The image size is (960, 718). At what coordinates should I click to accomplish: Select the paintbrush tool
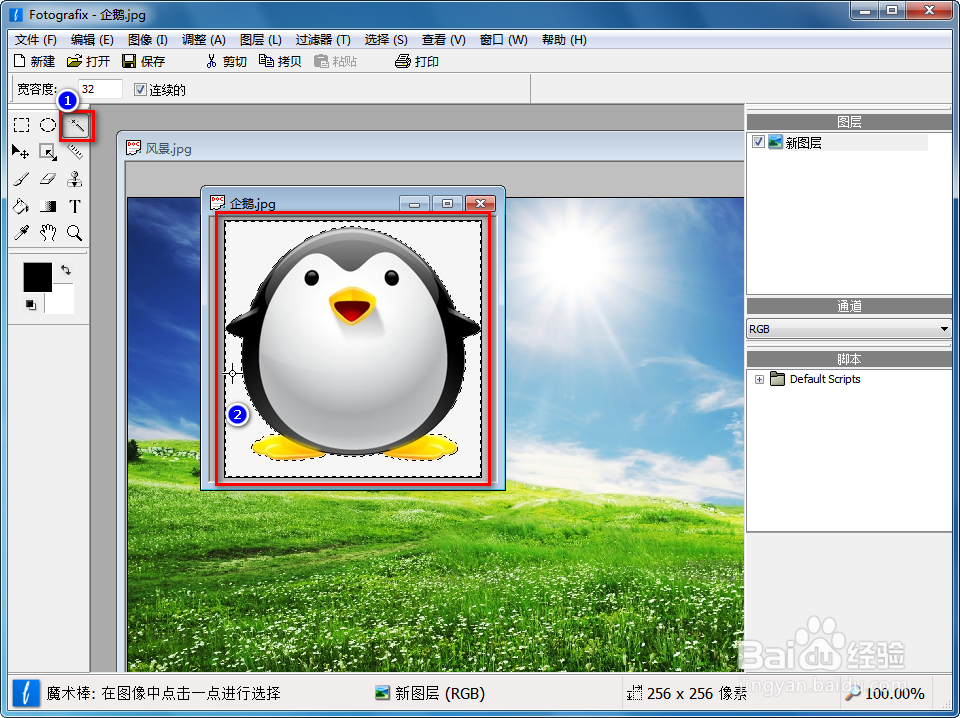coord(21,179)
